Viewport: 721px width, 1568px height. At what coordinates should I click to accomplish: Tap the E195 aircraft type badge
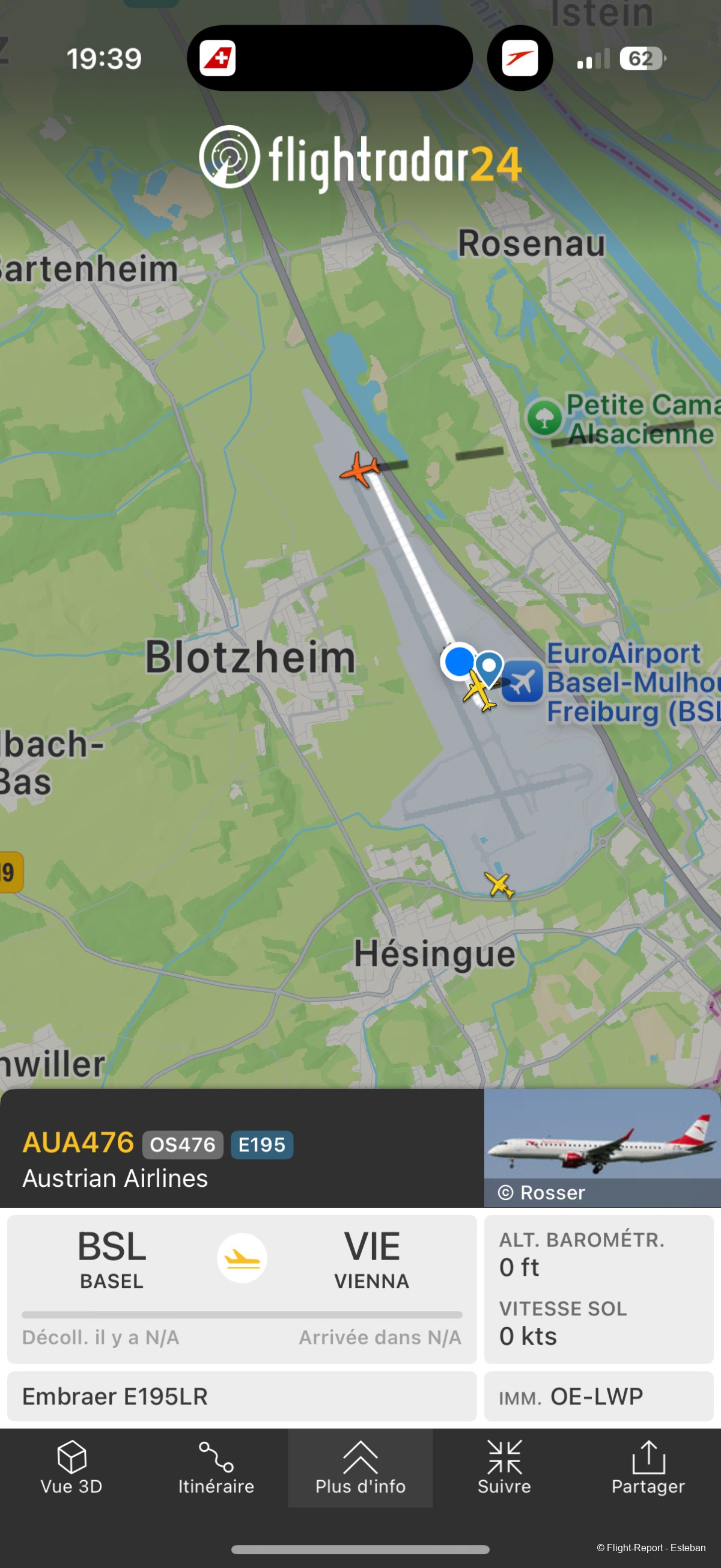click(261, 1145)
